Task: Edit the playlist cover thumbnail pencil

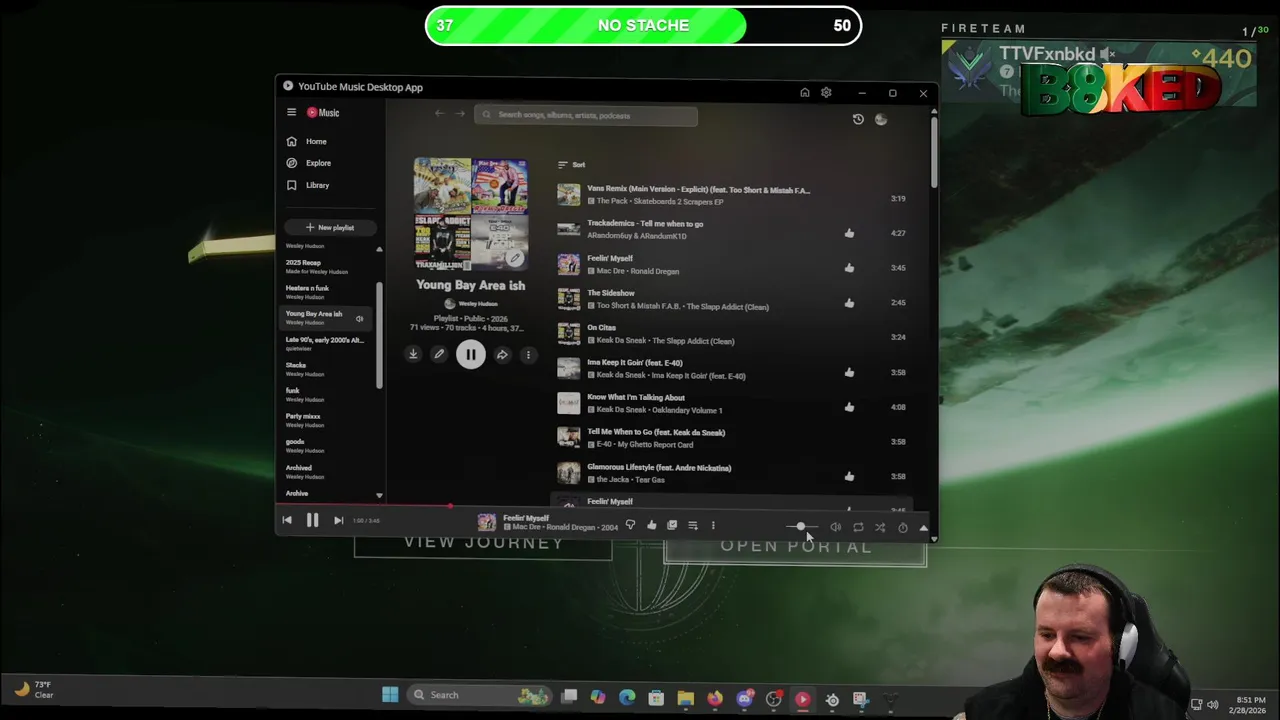Action: coord(515,258)
